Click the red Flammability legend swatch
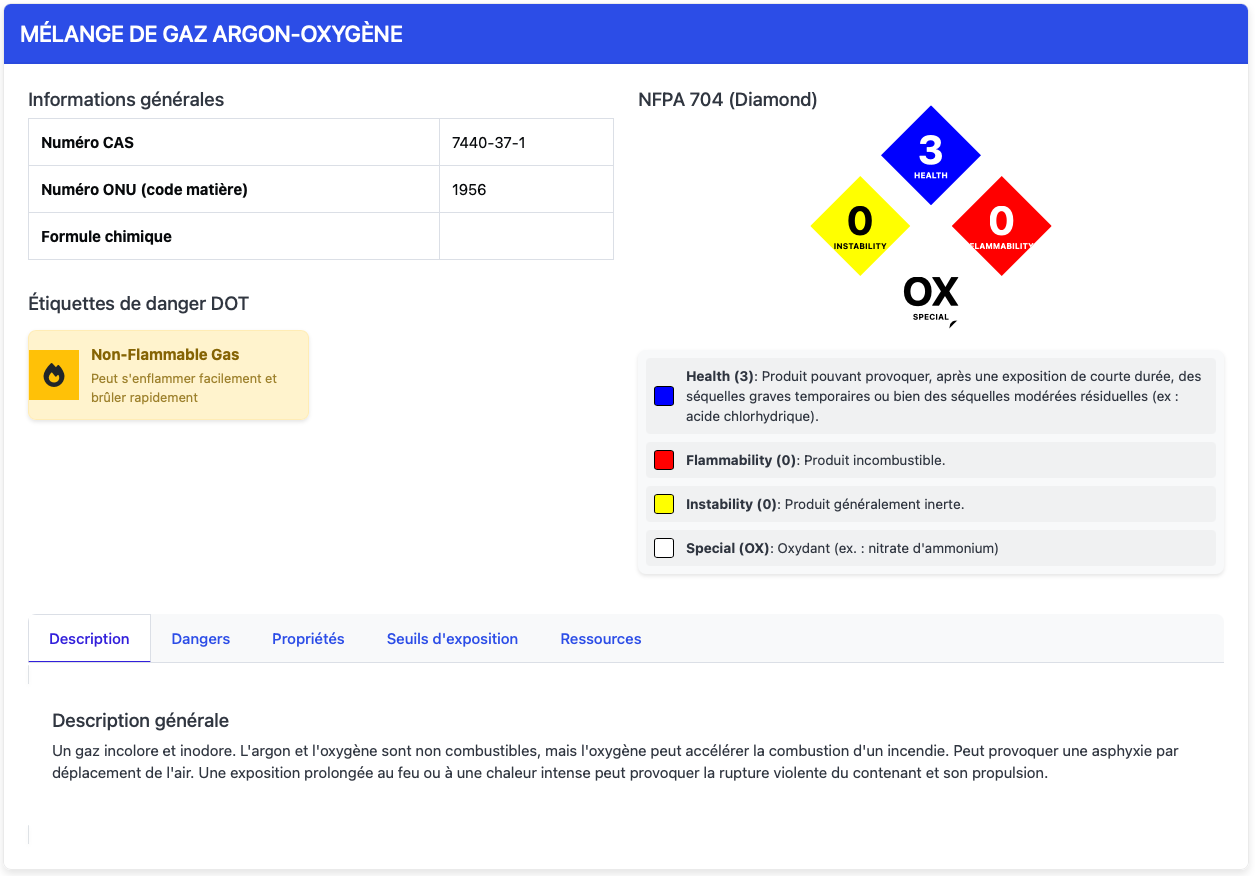Viewport: 1255px width, 876px height. tap(664, 460)
